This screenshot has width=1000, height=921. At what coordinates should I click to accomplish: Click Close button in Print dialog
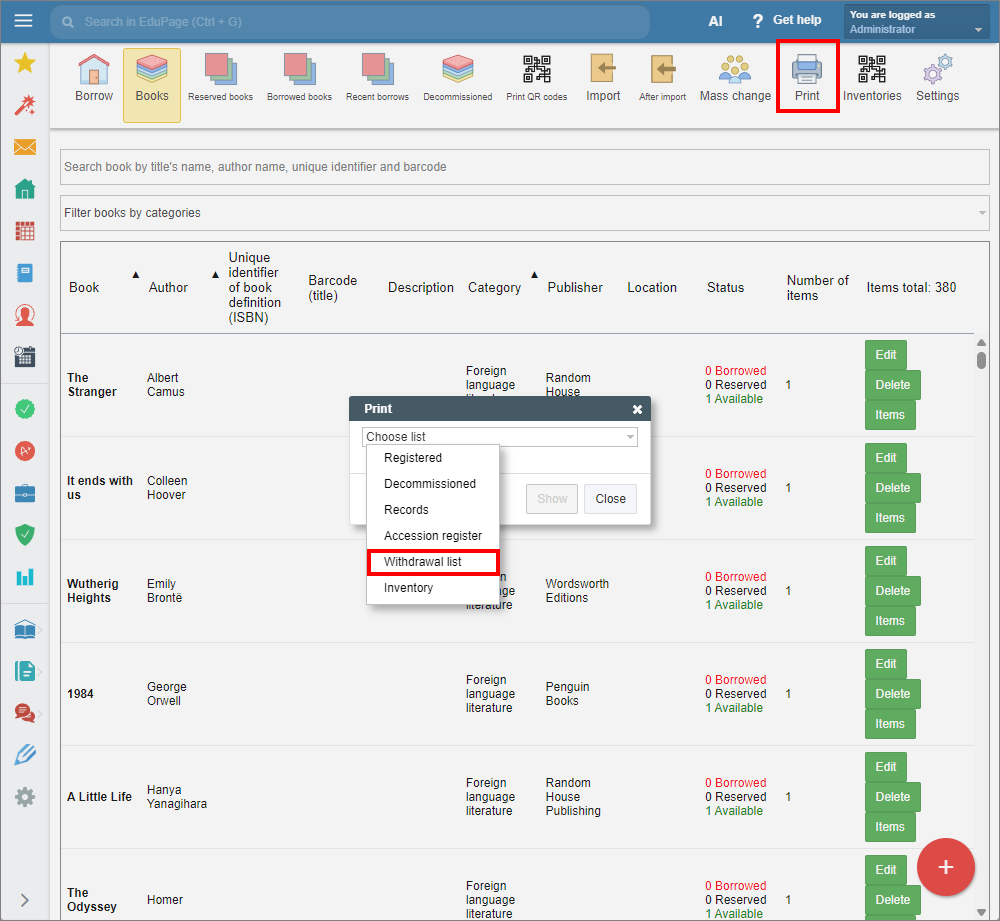coord(610,499)
